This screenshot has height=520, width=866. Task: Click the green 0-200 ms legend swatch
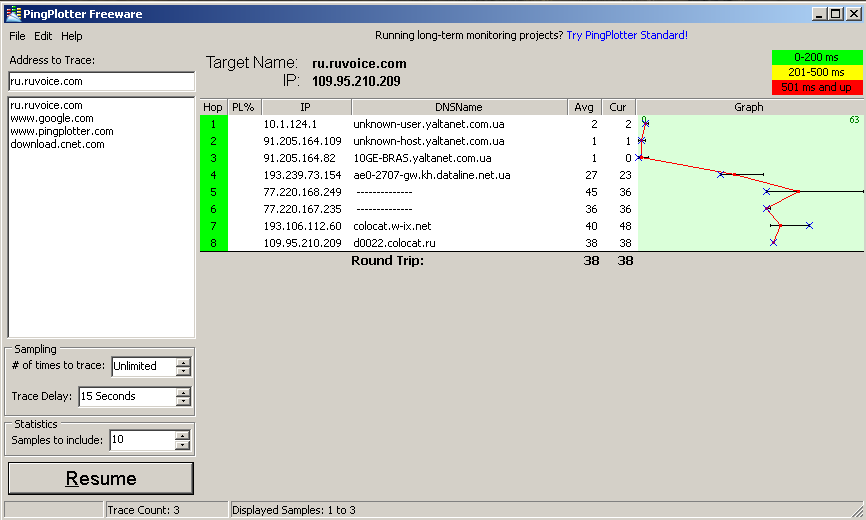(x=817, y=57)
